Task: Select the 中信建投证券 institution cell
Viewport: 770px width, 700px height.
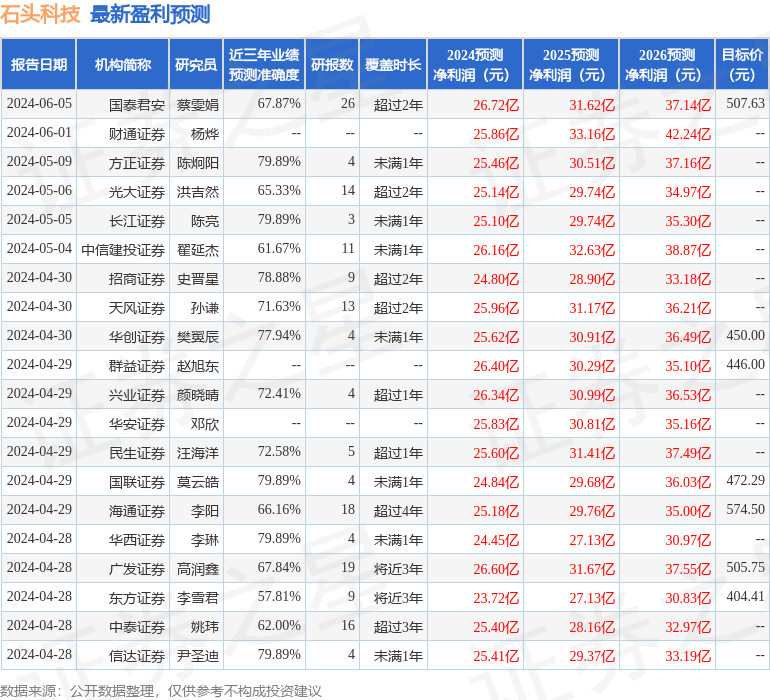Action: (123, 250)
